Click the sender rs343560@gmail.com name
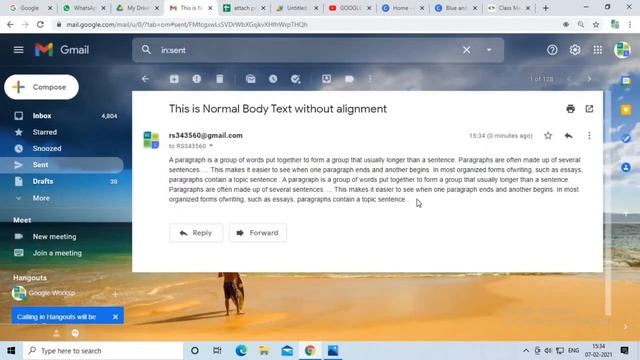 (205, 136)
